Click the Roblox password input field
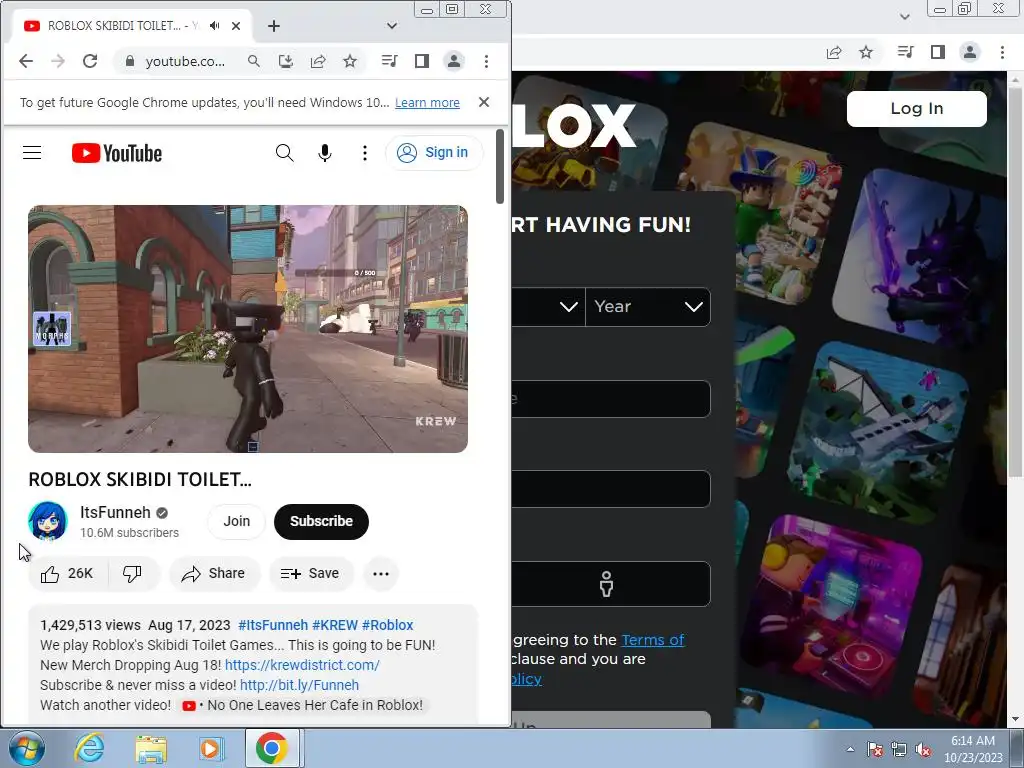This screenshot has width=1024, height=768. click(611, 488)
